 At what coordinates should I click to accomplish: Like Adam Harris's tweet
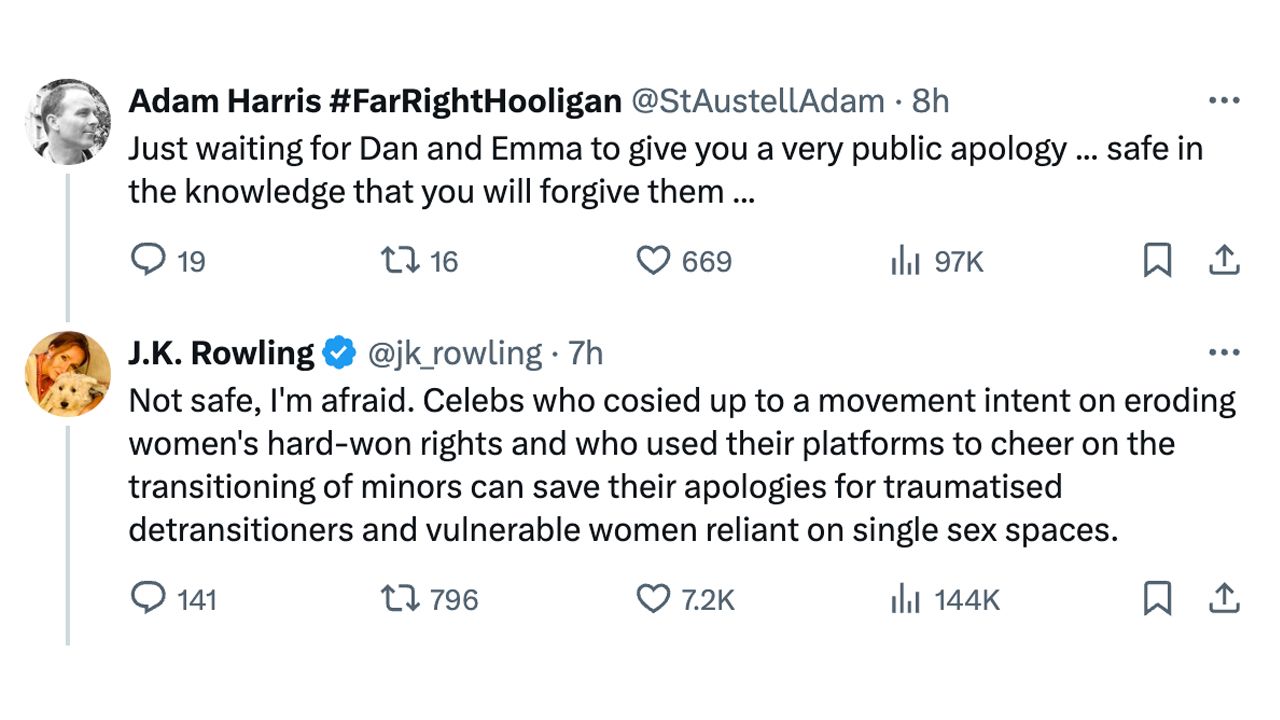(x=653, y=261)
